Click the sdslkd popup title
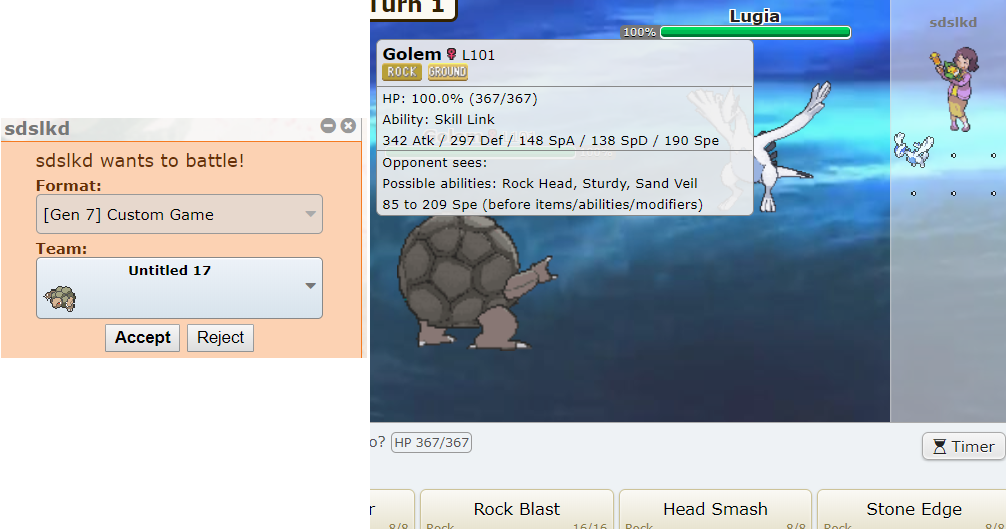 (x=37, y=129)
